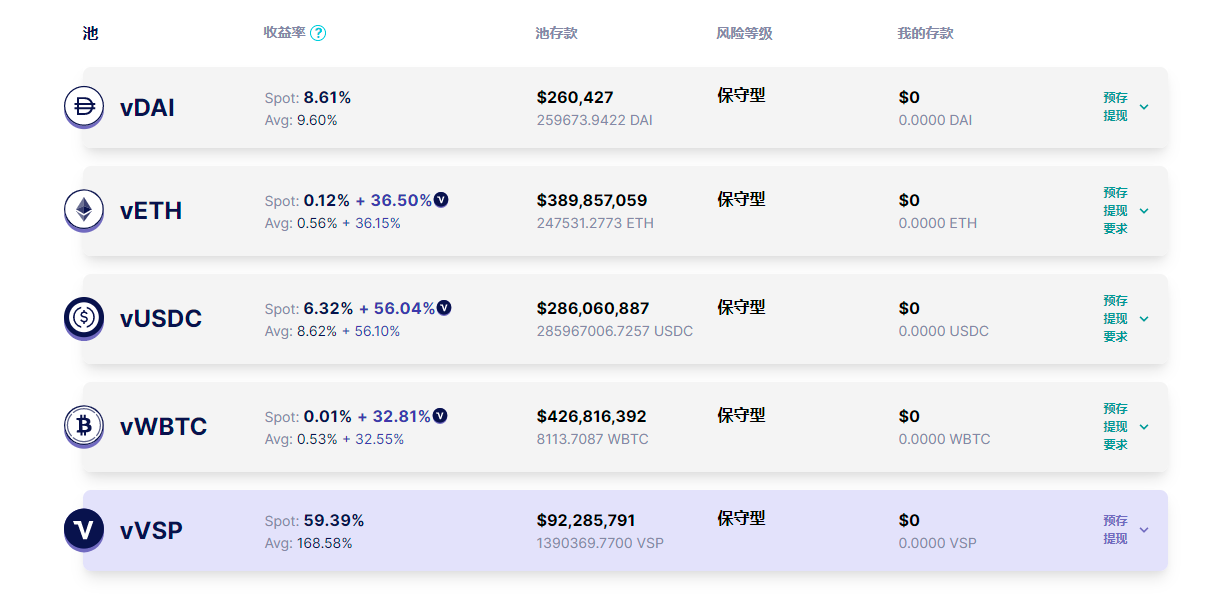This screenshot has height=600, width=1207.
Task: Click VSP reward badge beside 32.81%
Action: [440, 416]
